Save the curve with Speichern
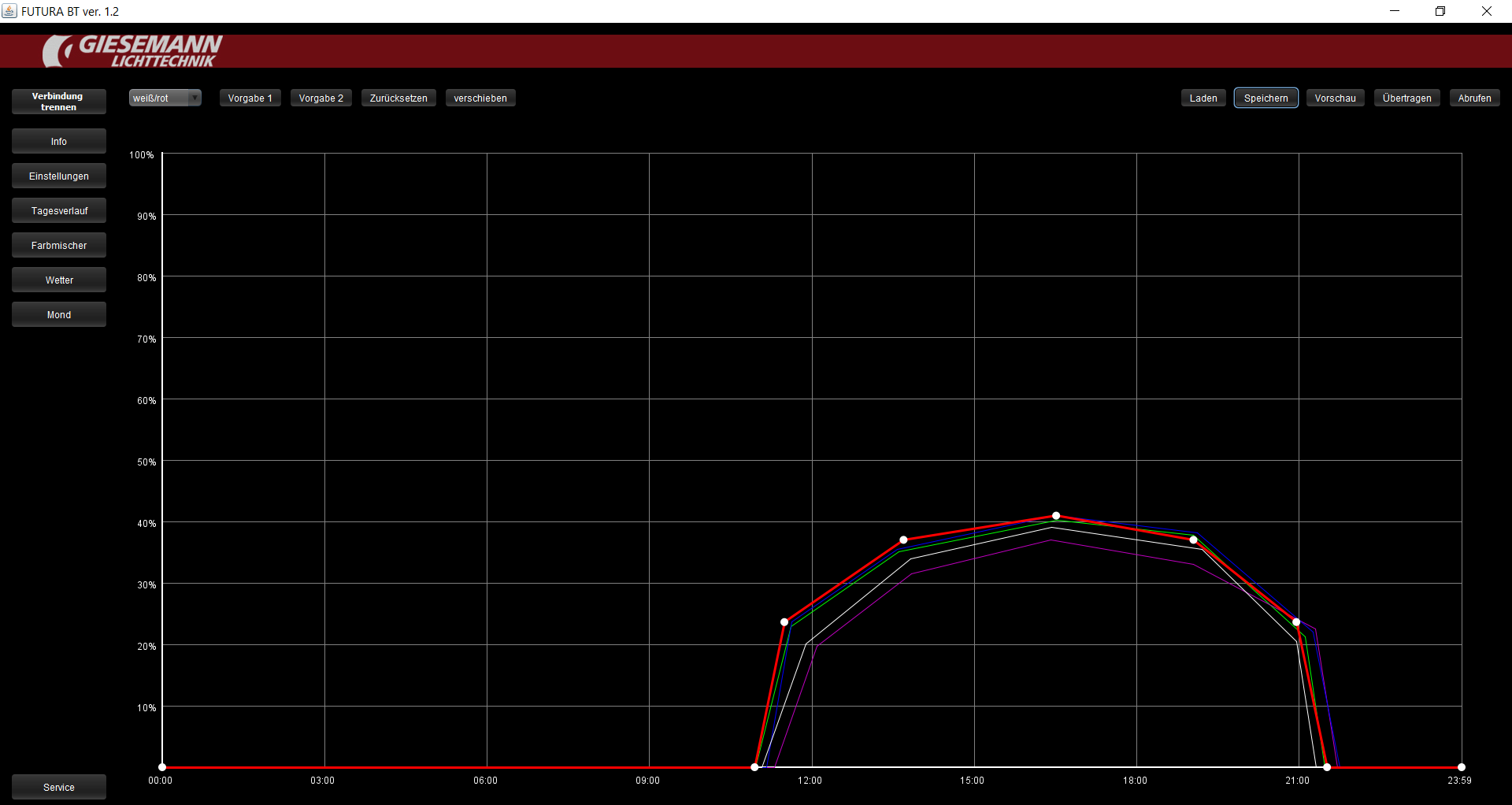 tap(1266, 98)
